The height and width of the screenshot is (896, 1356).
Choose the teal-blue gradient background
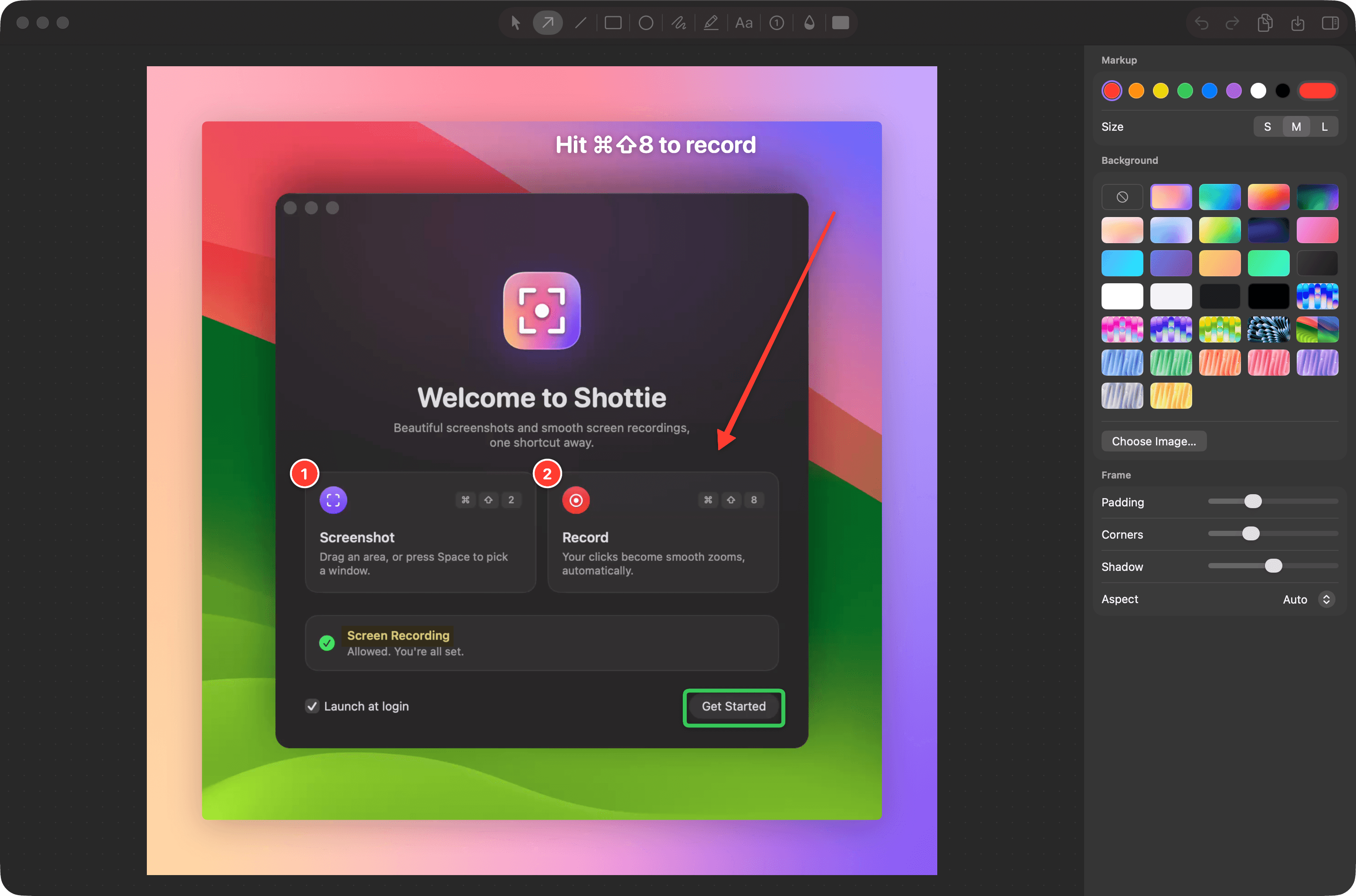pyautogui.click(x=1220, y=197)
